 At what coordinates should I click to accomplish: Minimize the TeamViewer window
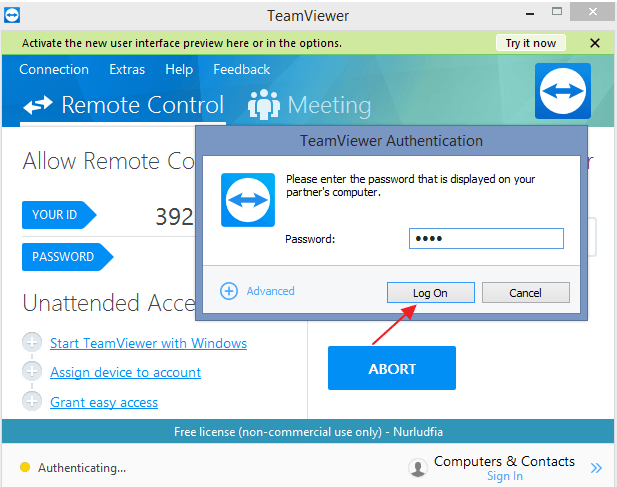pos(530,14)
